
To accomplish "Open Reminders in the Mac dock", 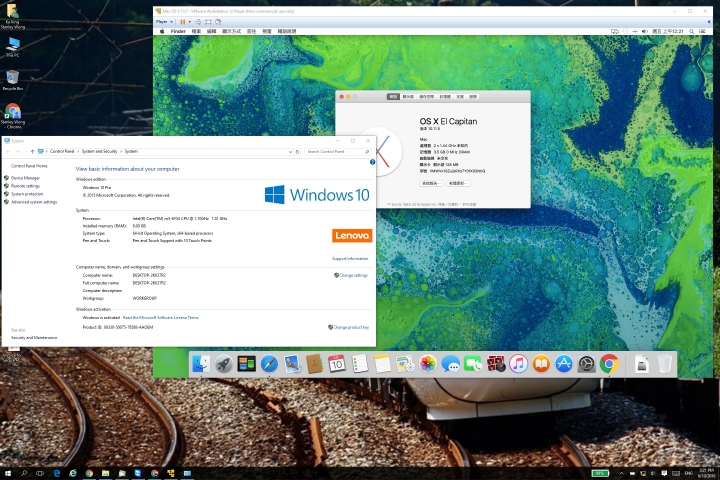I will [x=360, y=364].
